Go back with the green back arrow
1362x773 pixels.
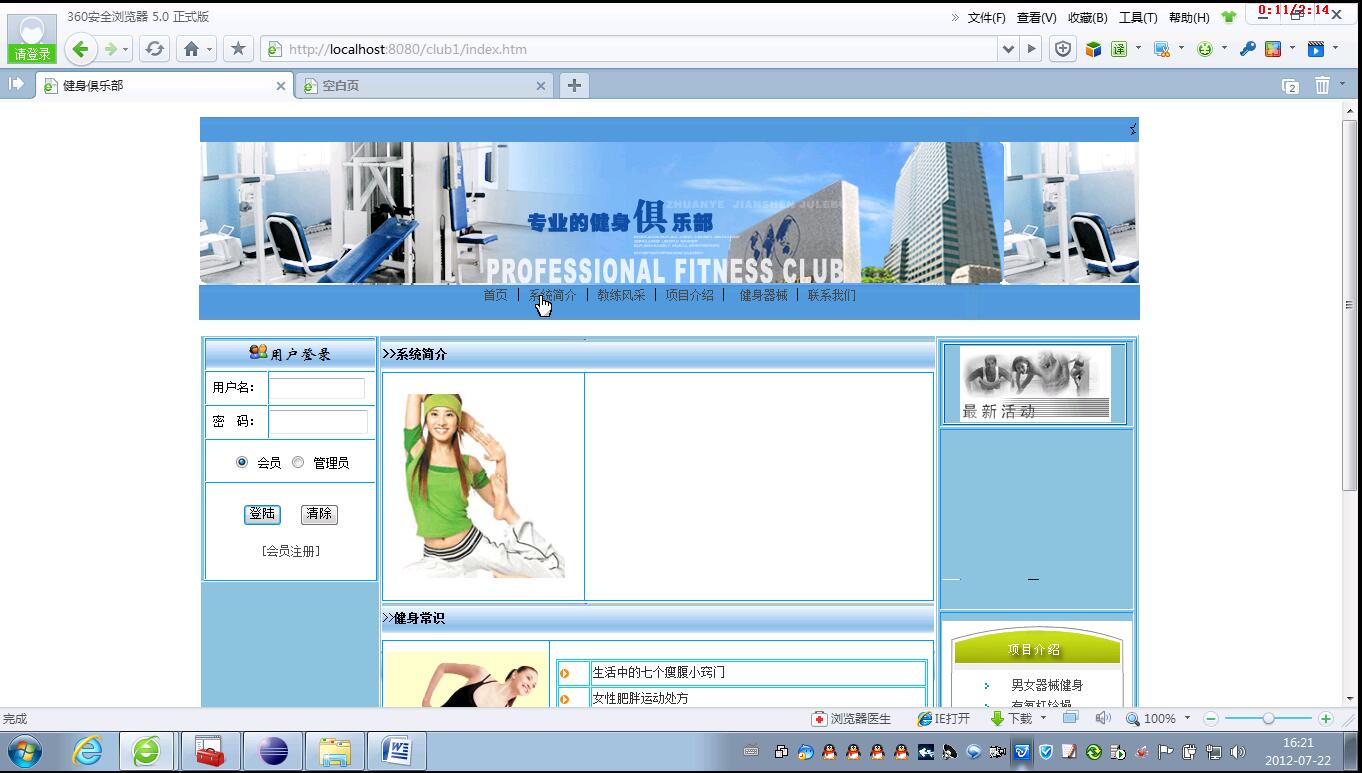tap(80, 49)
